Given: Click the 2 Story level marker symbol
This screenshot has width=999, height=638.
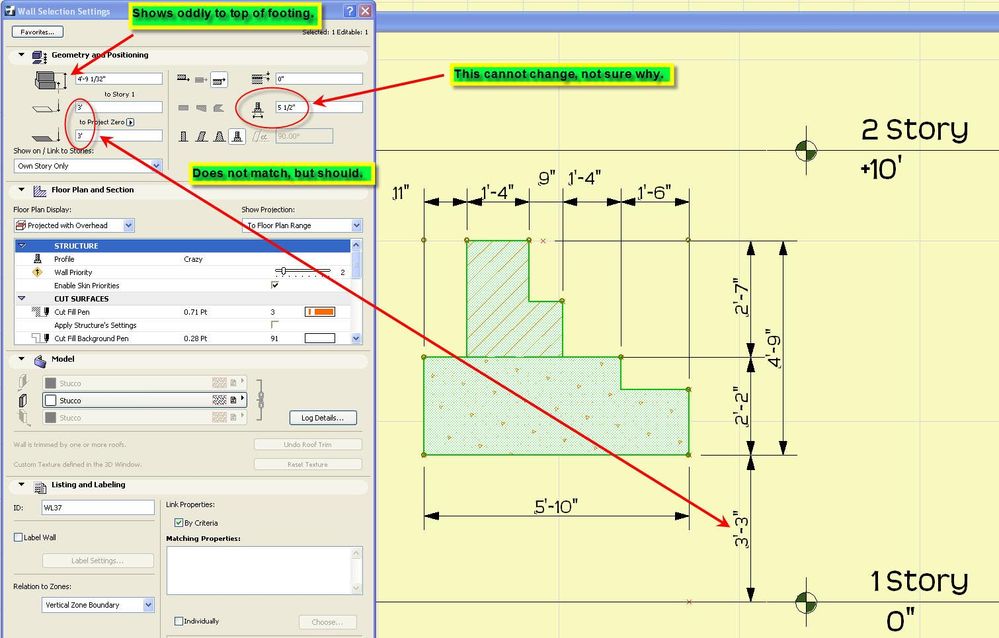Looking at the screenshot, I should (x=806, y=150).
